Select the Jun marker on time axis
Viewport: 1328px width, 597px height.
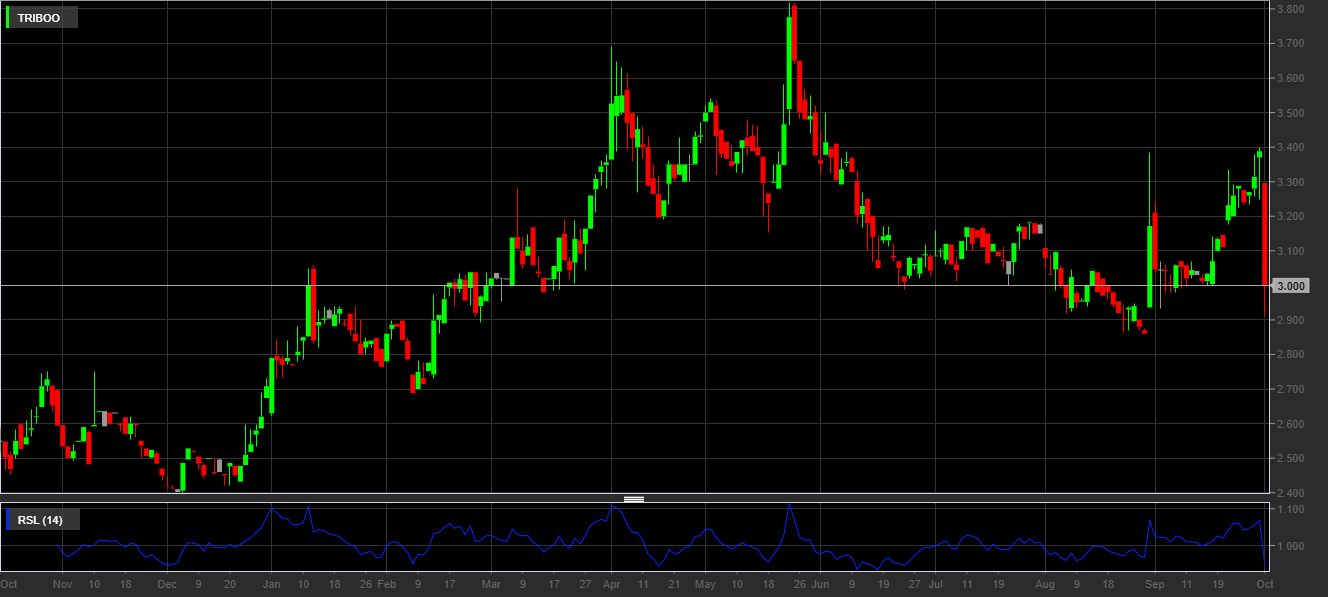(x=820, y=584)
